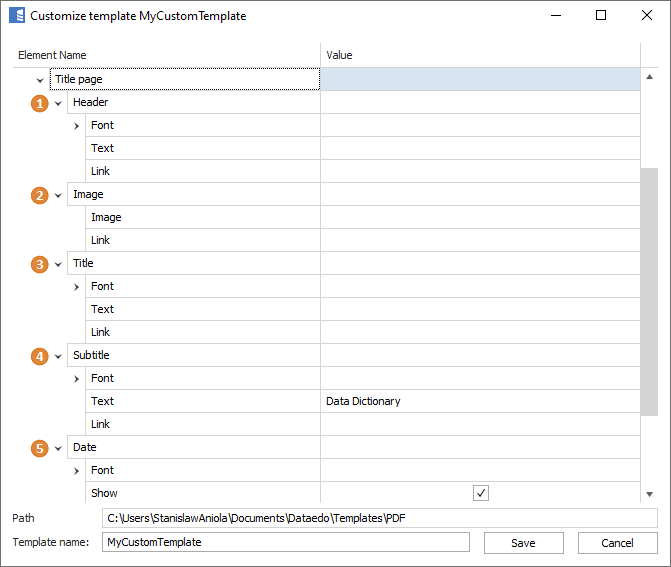Click the Path text field
Viewport: 671px width, 567px height.
pos(379,518)
